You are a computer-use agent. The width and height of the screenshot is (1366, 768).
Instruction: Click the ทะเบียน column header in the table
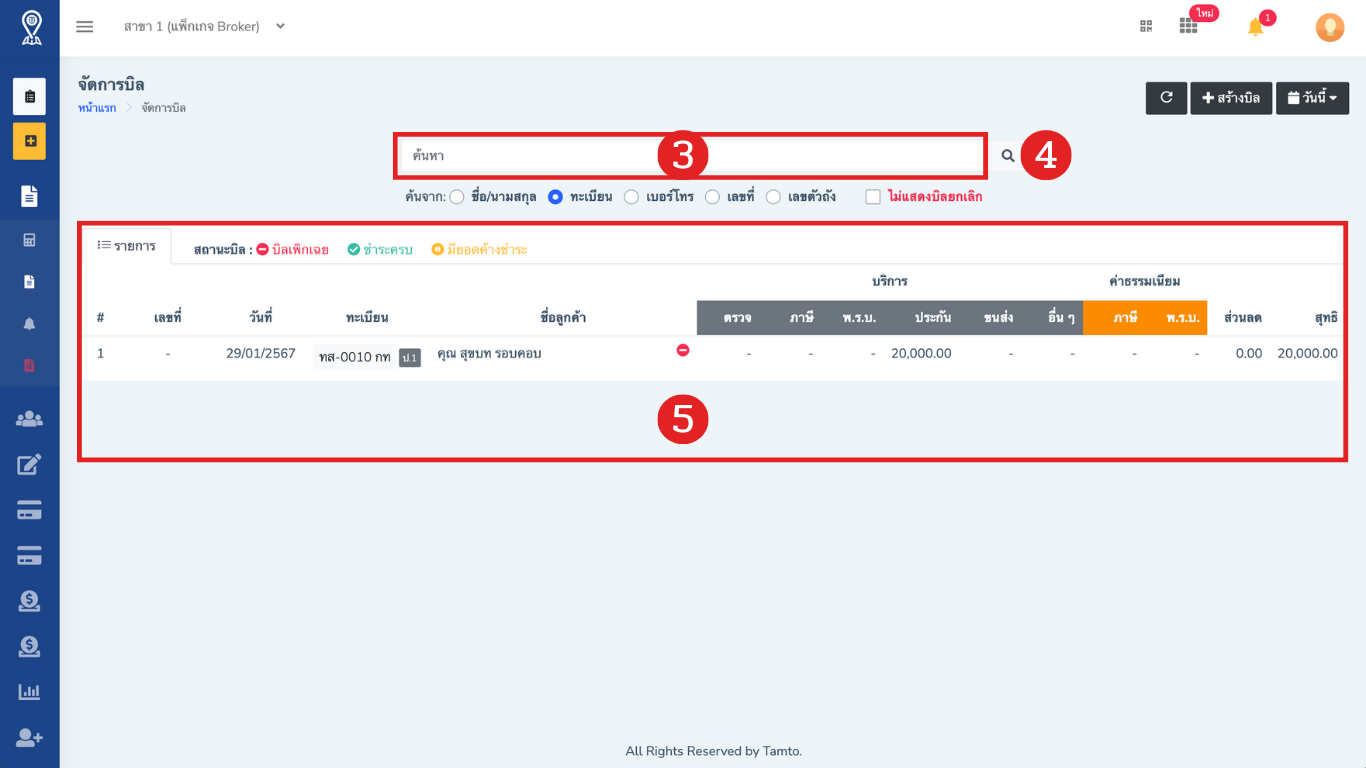coord(367,317)
